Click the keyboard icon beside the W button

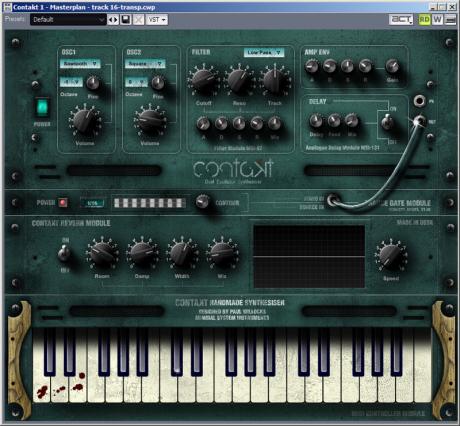[450, 19]
